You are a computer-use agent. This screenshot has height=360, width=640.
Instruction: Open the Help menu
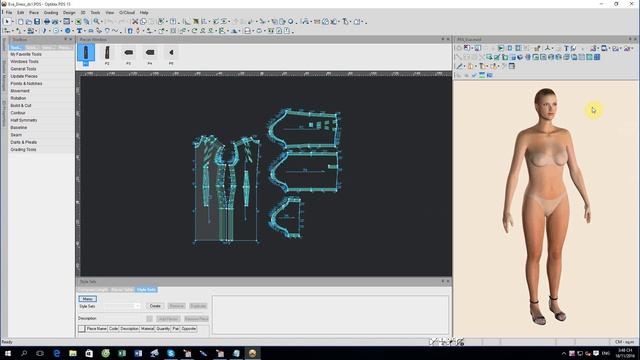(x=144, y=13)
